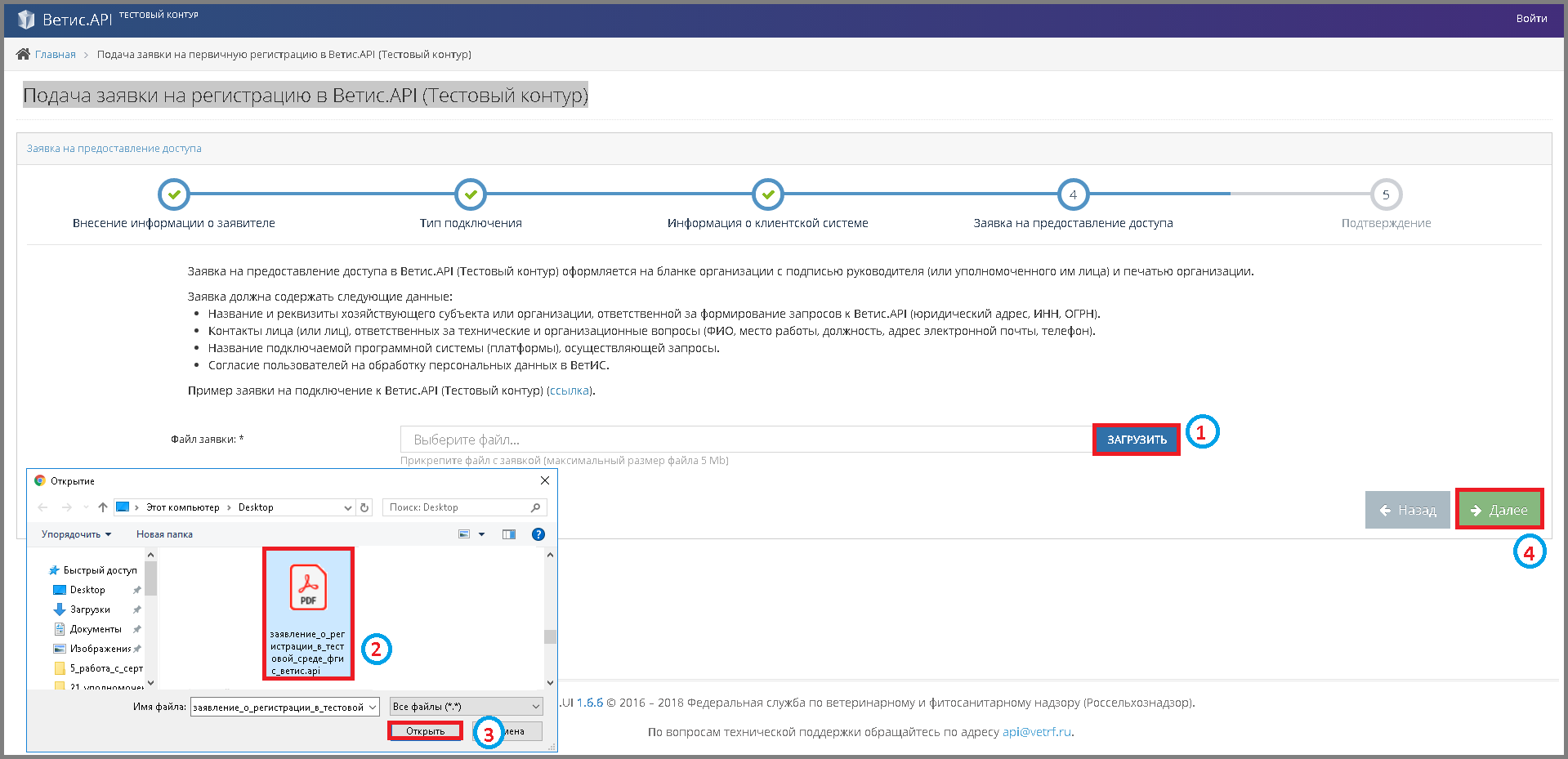
Task: Click the Имя файла text field
Action: [x=279, y=707]
